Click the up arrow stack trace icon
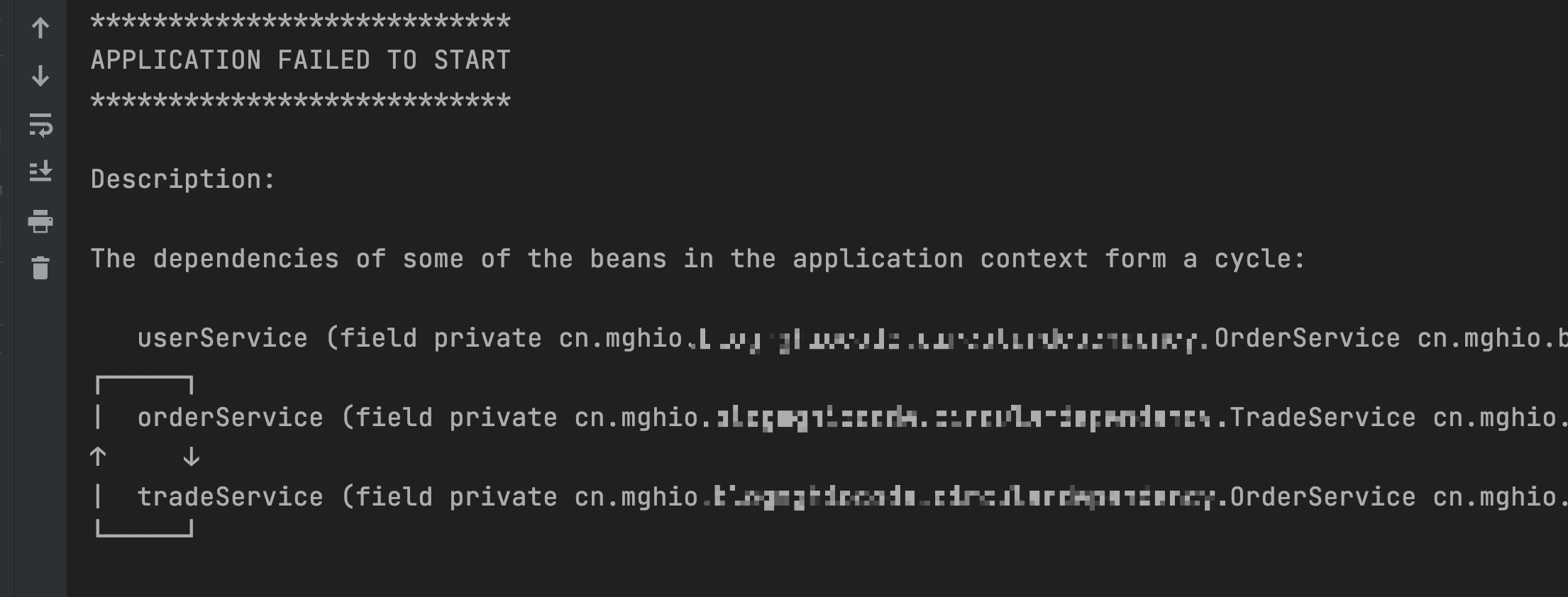Screen dimensions: 1568x597 40,28
